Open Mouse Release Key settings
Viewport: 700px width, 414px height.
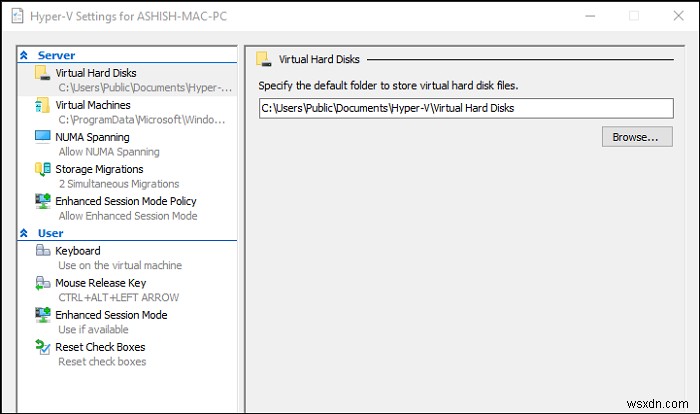coord(100,283)
